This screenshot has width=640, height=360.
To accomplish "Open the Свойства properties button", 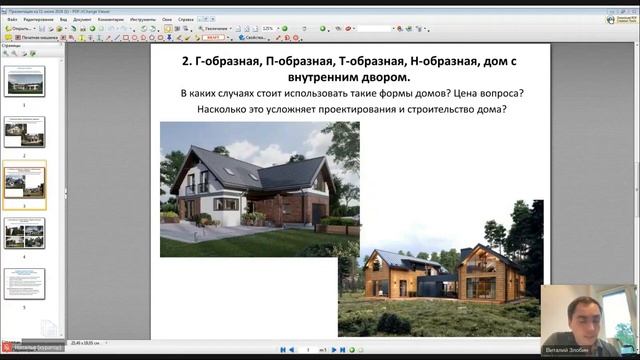I will [252, 38].
